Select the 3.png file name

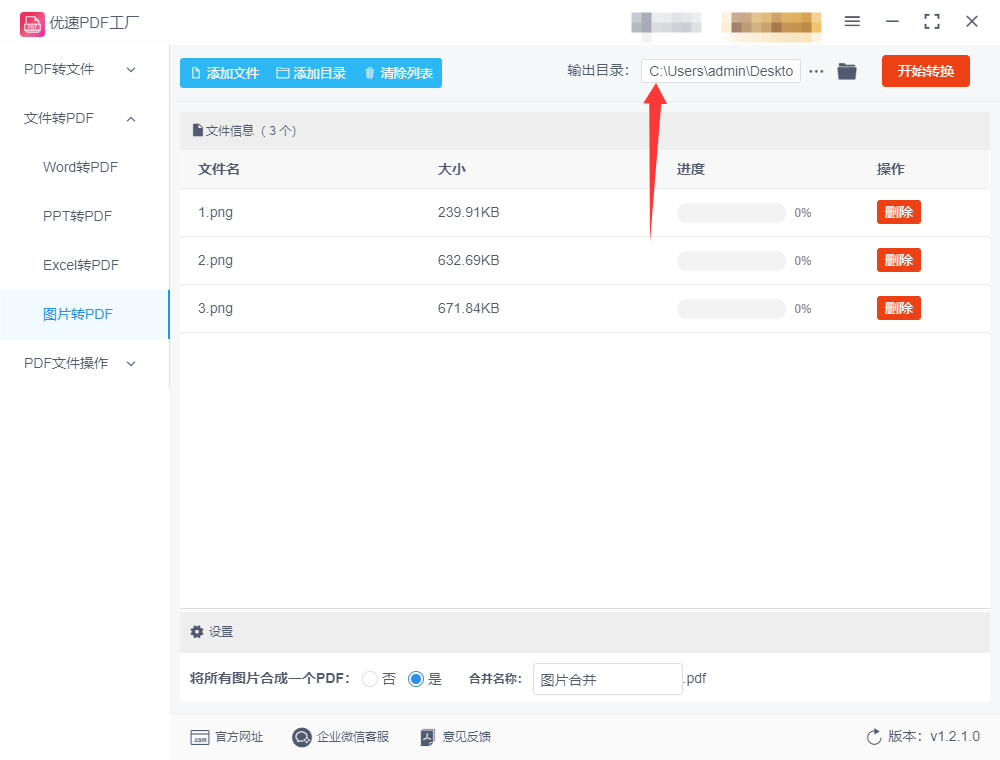point(215,308)
